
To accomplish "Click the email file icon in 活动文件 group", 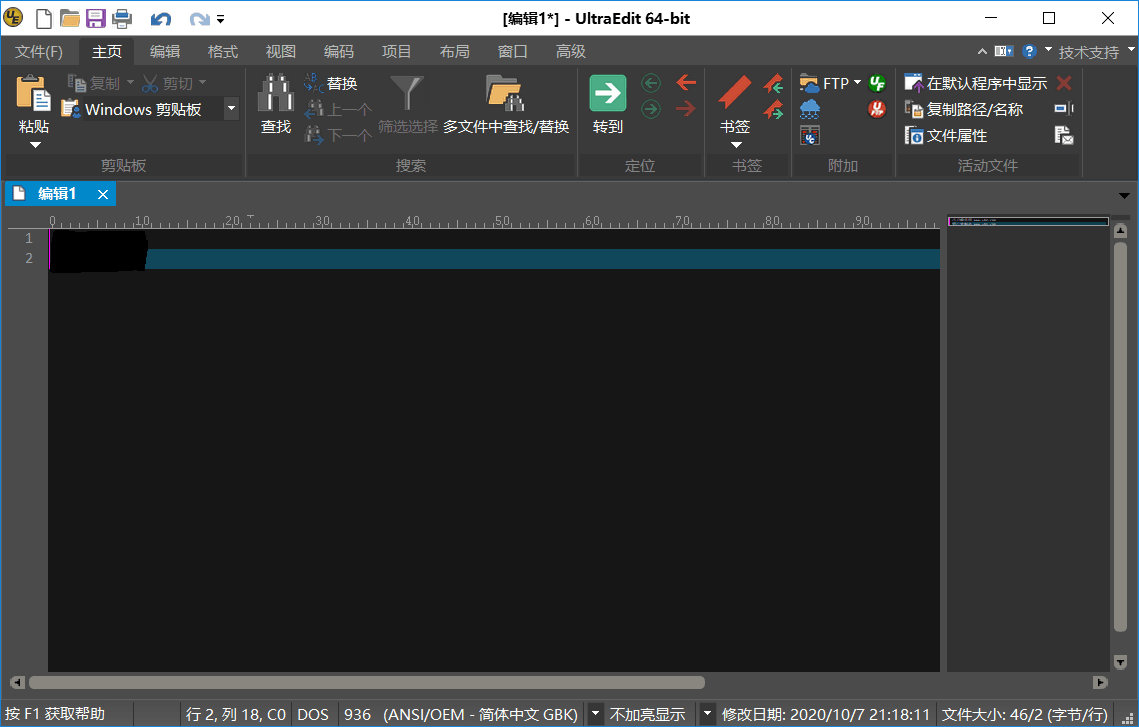I will (x=1064, y=135).
